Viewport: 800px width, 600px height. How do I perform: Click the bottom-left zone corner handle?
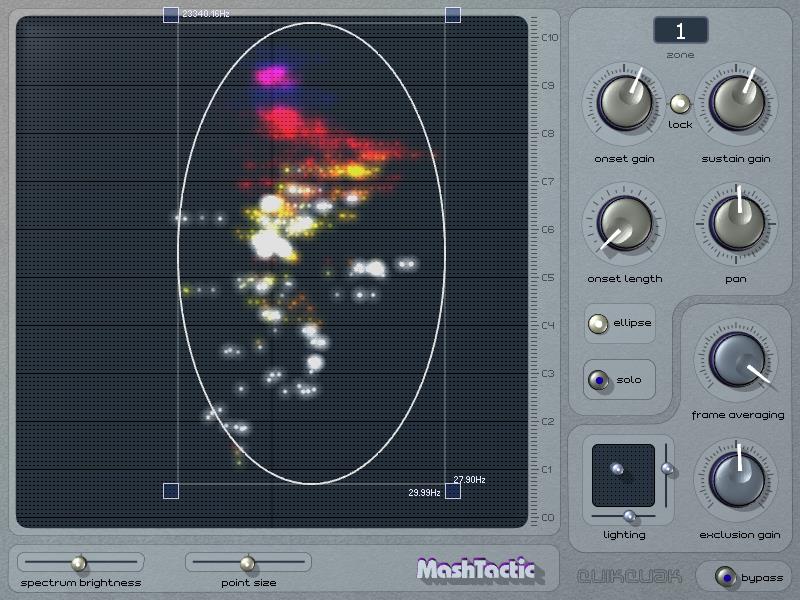click(171, 491)
